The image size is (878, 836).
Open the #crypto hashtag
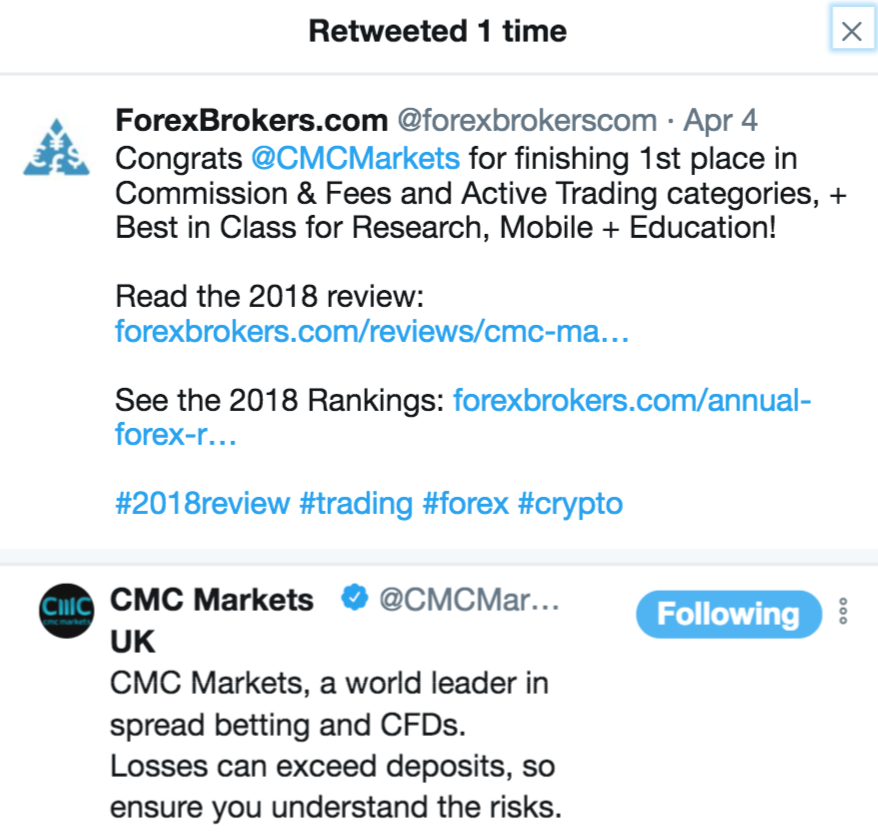(x=570, y=502)
